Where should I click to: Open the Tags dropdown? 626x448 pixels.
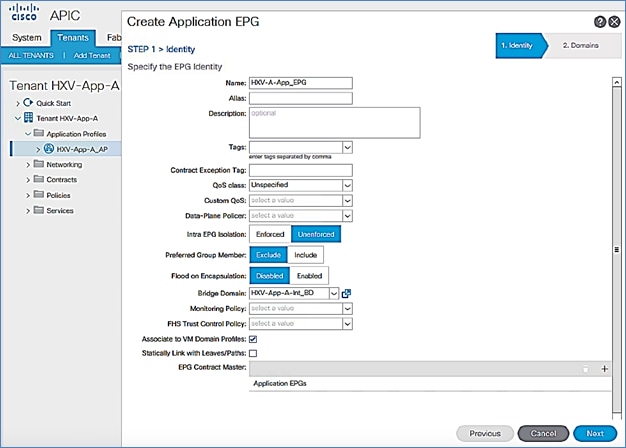tap(347, 147)
